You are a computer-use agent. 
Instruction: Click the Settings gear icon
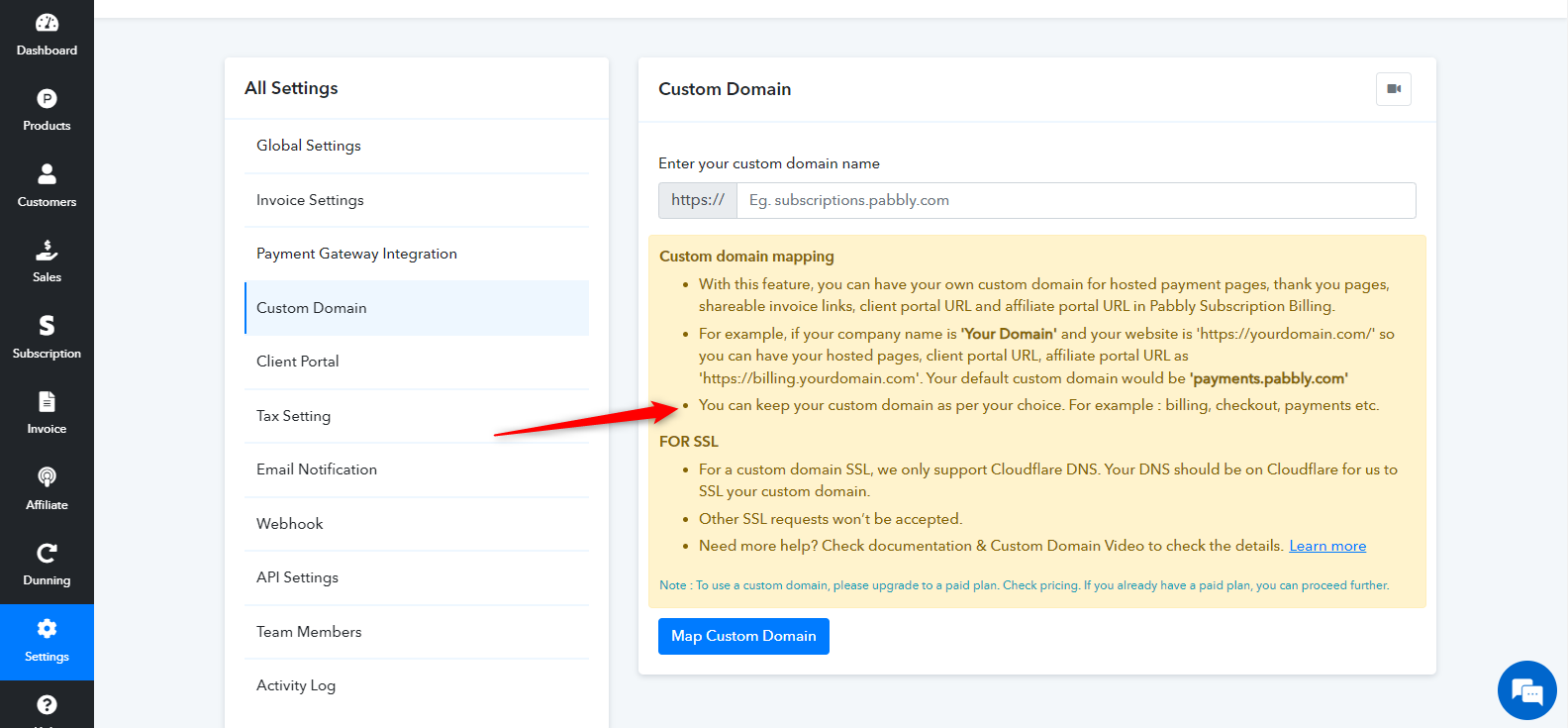(47, 629)
